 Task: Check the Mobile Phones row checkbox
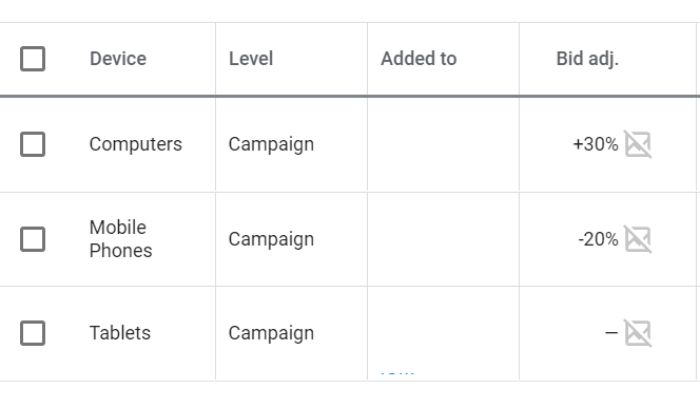click(x=33, y=239)
